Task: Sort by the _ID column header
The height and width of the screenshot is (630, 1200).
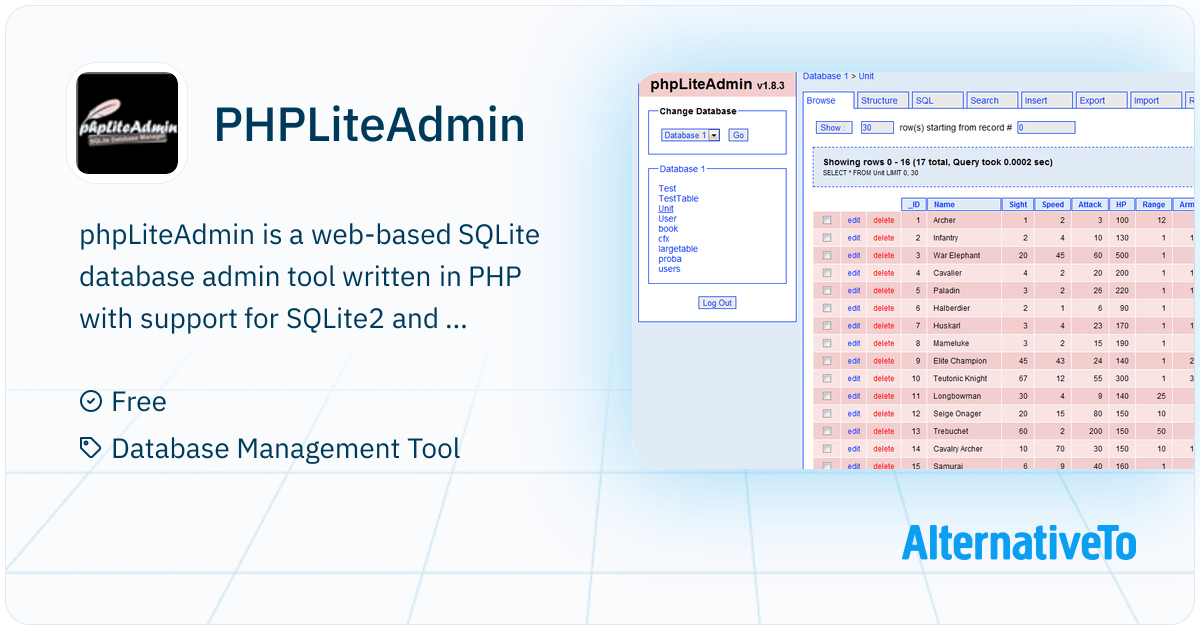Action: [913, 204]
